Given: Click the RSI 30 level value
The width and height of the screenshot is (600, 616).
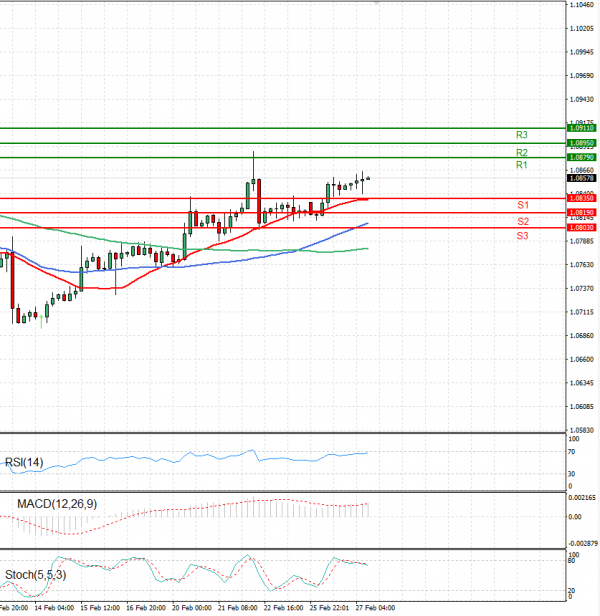Looking at the screenshot, I should pyautogui.click(x=572, y=474).
